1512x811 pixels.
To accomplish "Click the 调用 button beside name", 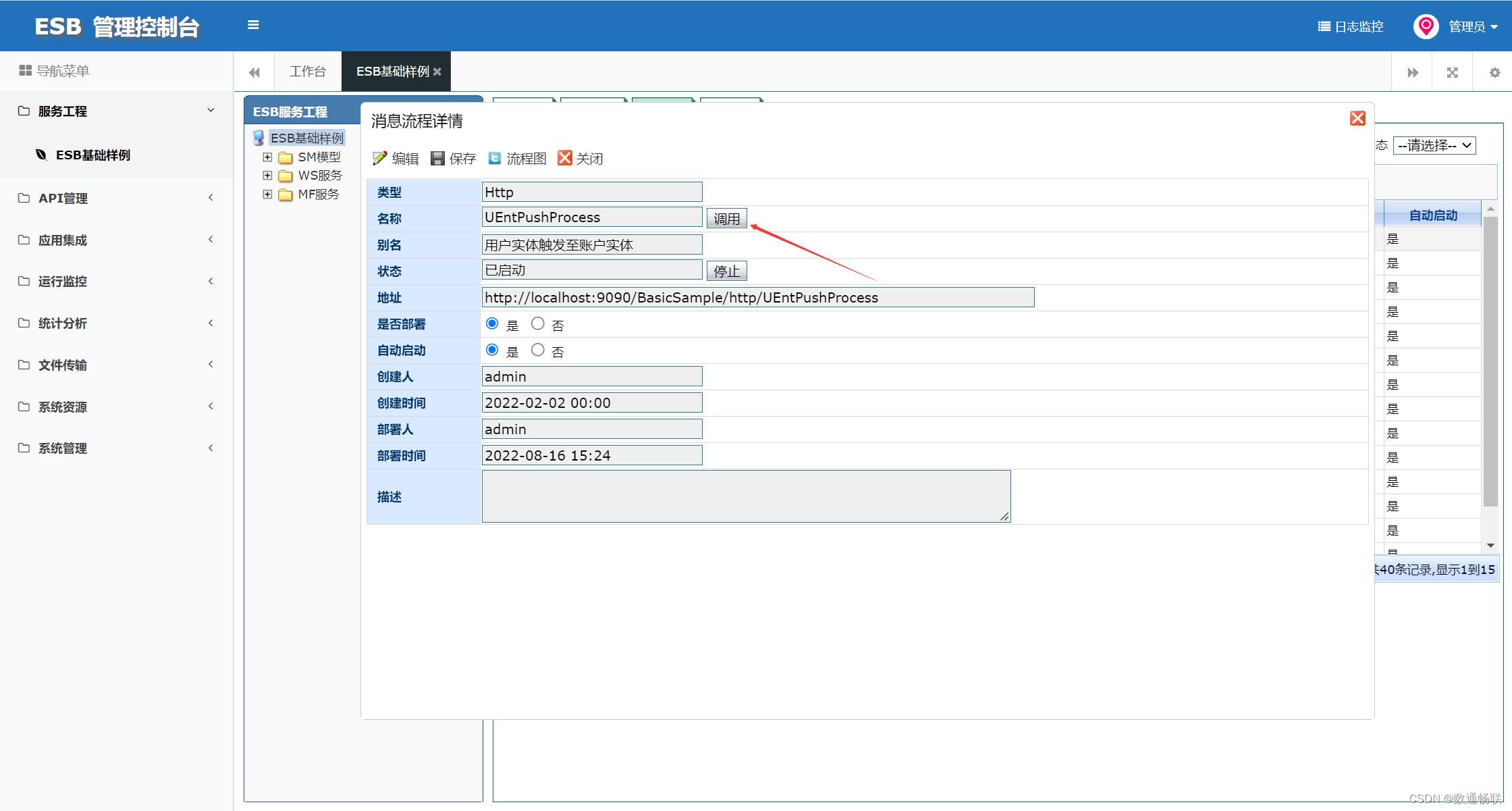I will coord(726,218).
